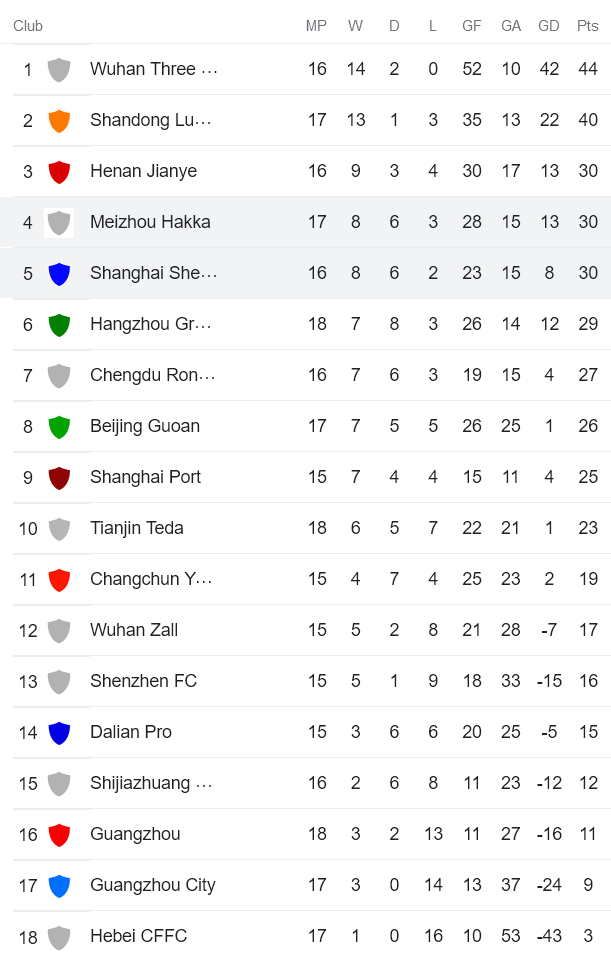Screen dimensions: 611x967
Task: Select the Shandong Luneng orange shield icon
Action: pyautogui.click(x=60, y=119)
